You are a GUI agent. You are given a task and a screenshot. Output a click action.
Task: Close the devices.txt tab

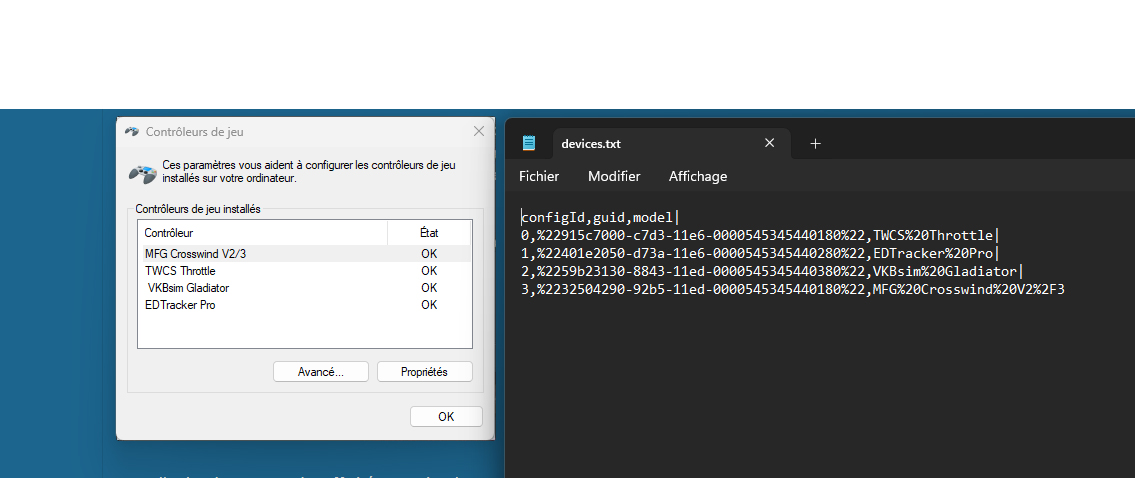769,143
